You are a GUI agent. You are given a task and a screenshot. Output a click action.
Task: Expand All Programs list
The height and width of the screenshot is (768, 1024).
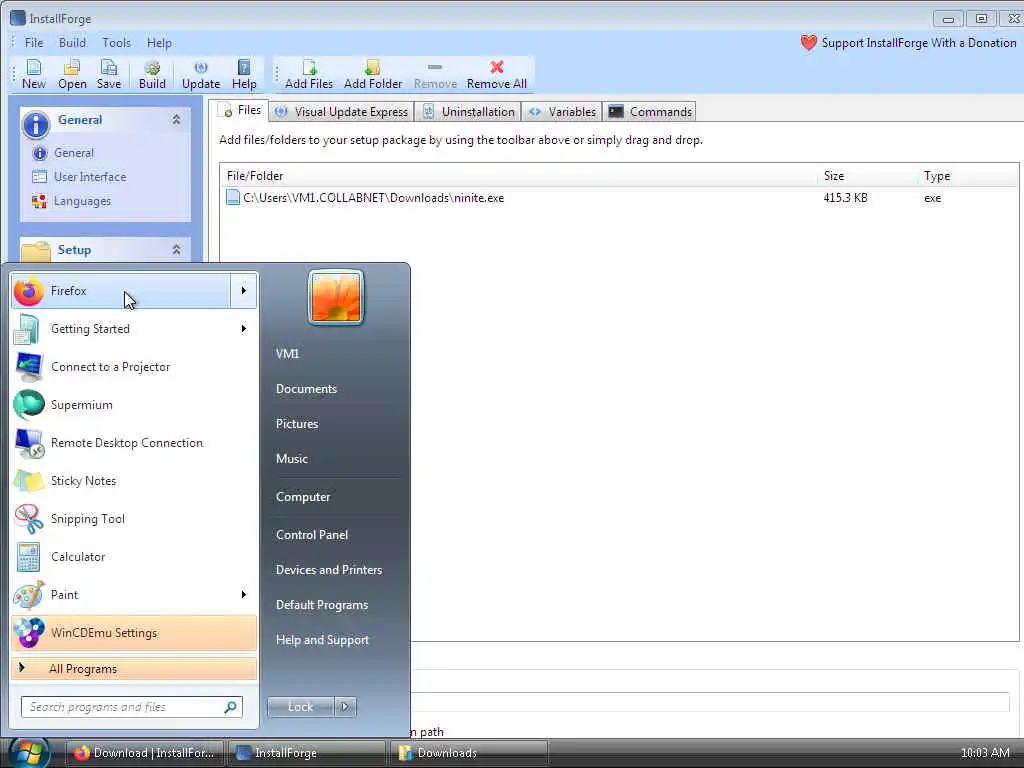[x=134, y=669]
